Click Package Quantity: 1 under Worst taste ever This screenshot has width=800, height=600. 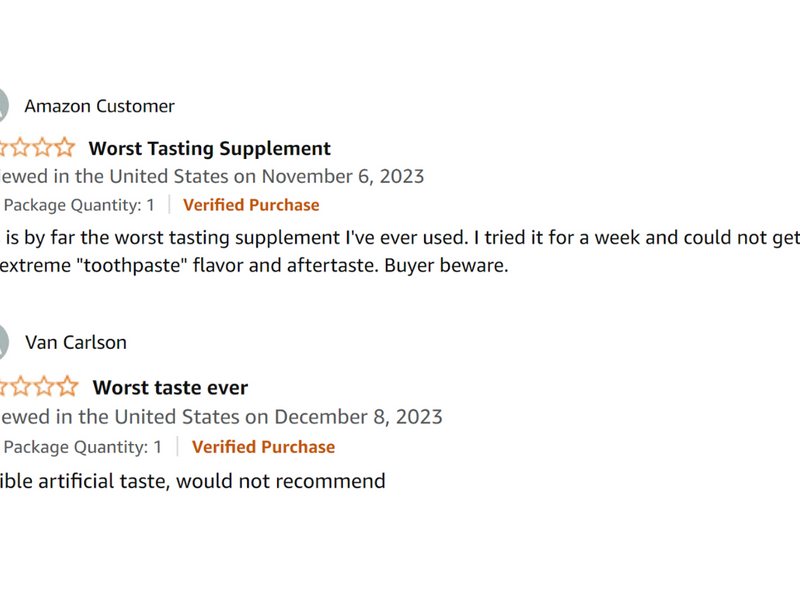coord(84,447)
